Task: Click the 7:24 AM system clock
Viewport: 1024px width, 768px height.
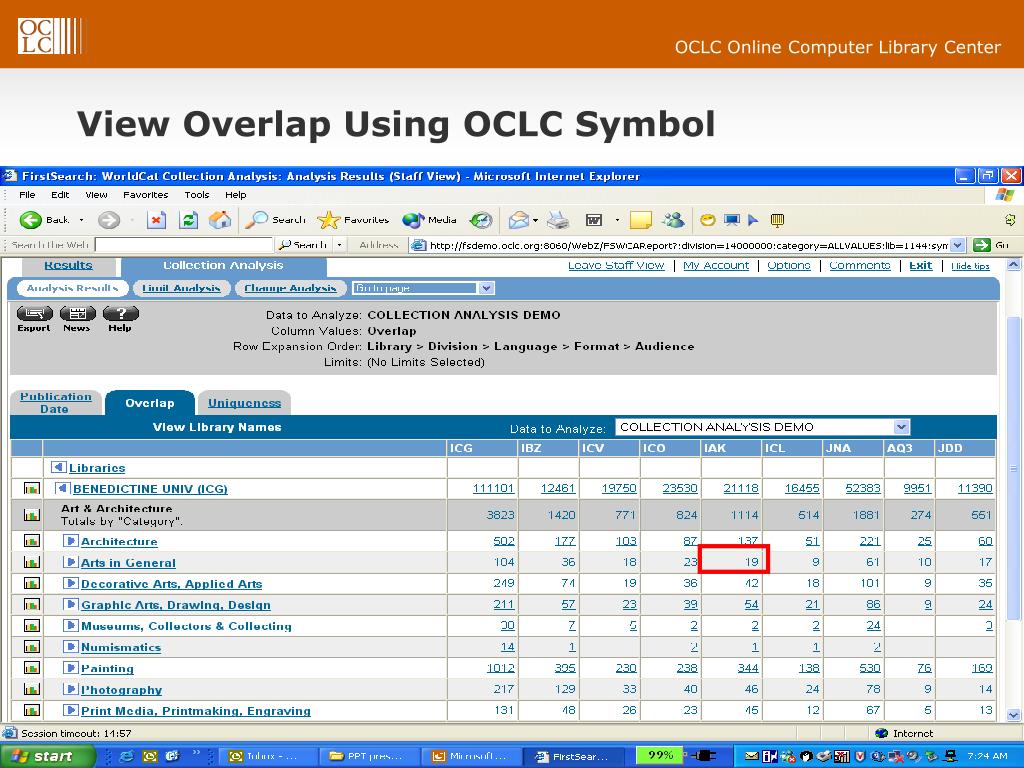Action: pos(987,756)
